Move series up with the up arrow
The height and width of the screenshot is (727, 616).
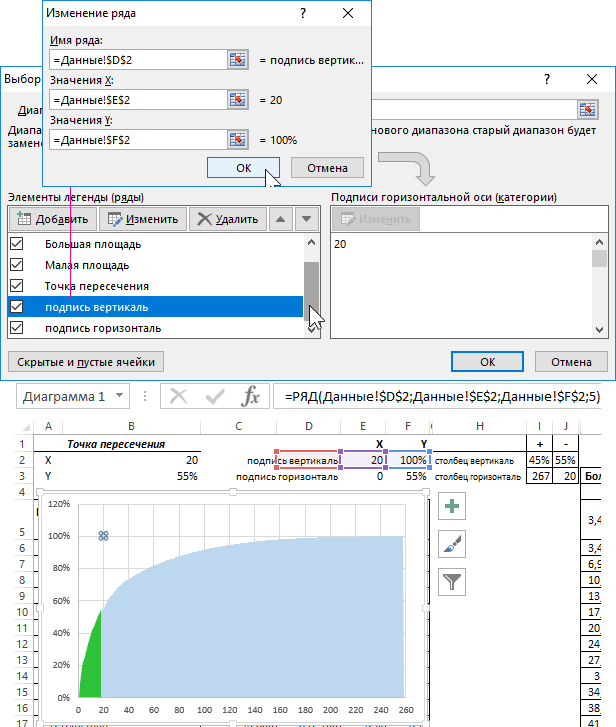click(282, 219)
